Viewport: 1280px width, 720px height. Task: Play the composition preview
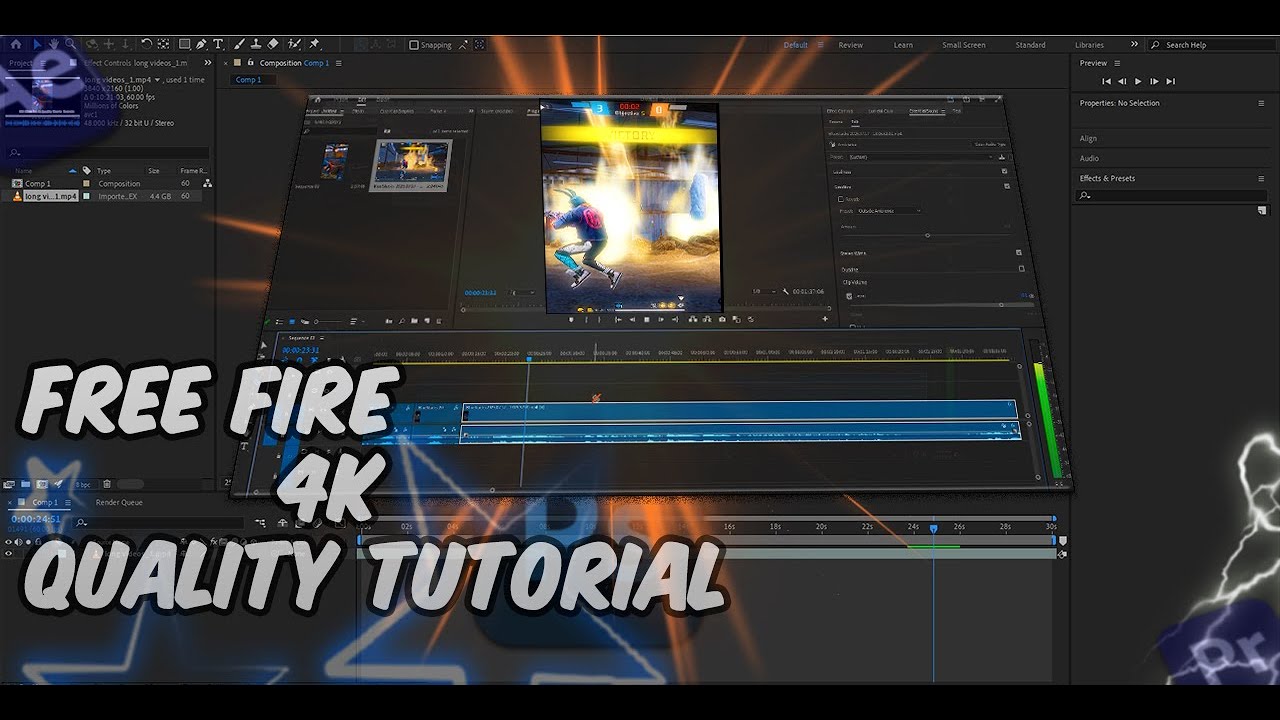coord(1138,81)
